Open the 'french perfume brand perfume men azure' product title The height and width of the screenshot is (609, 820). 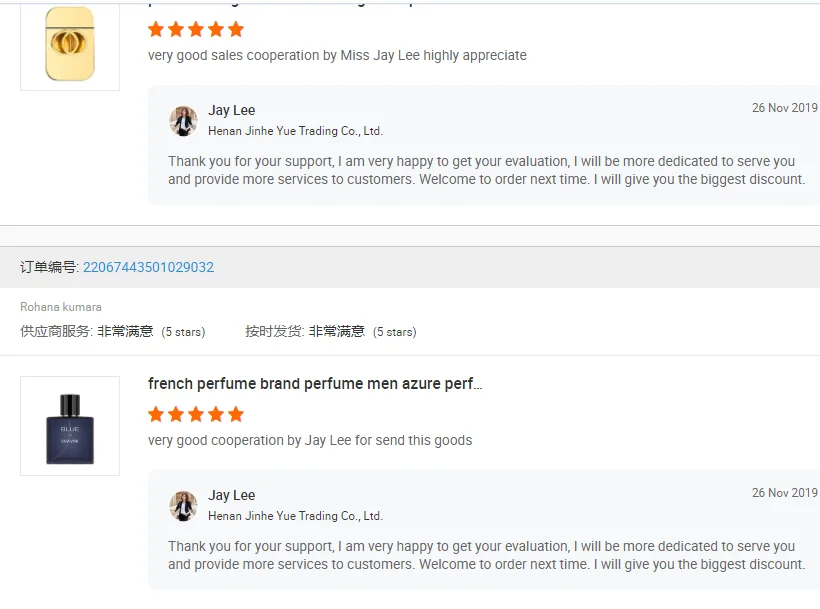coord(315,384)
